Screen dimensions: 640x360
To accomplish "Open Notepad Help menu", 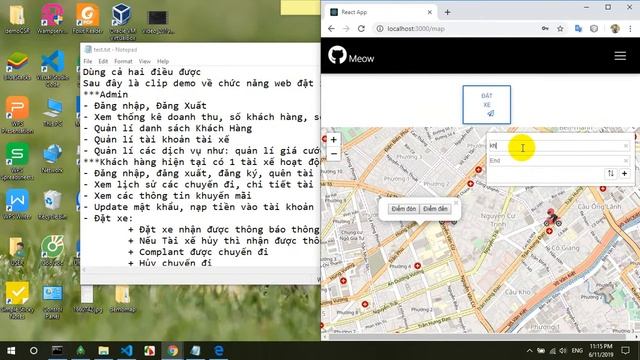I will tap(163, 61).
